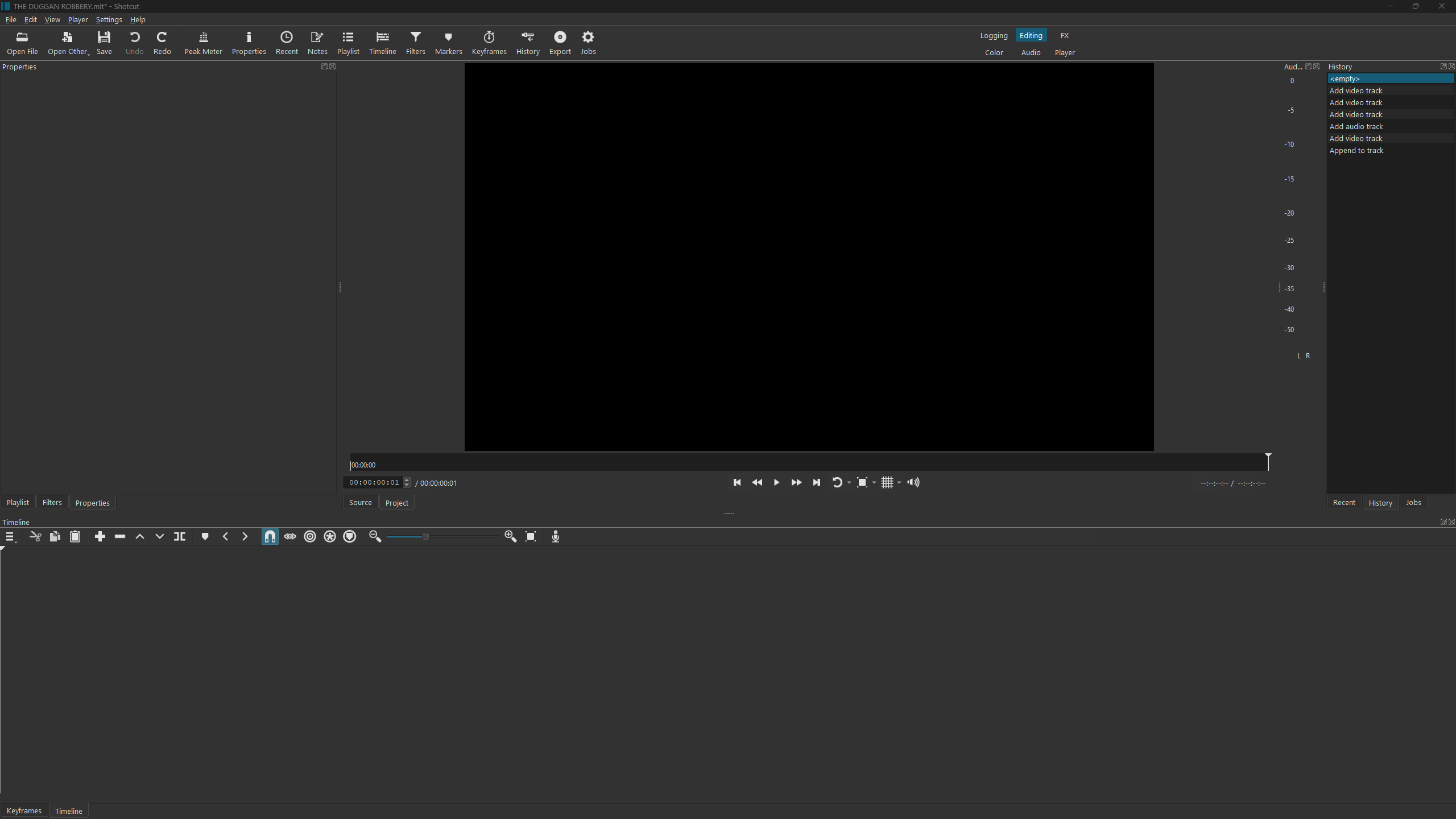Viewport: 1456px width, 819px height.
Task: Open a file with Open File icon
Action: (22, 43)
